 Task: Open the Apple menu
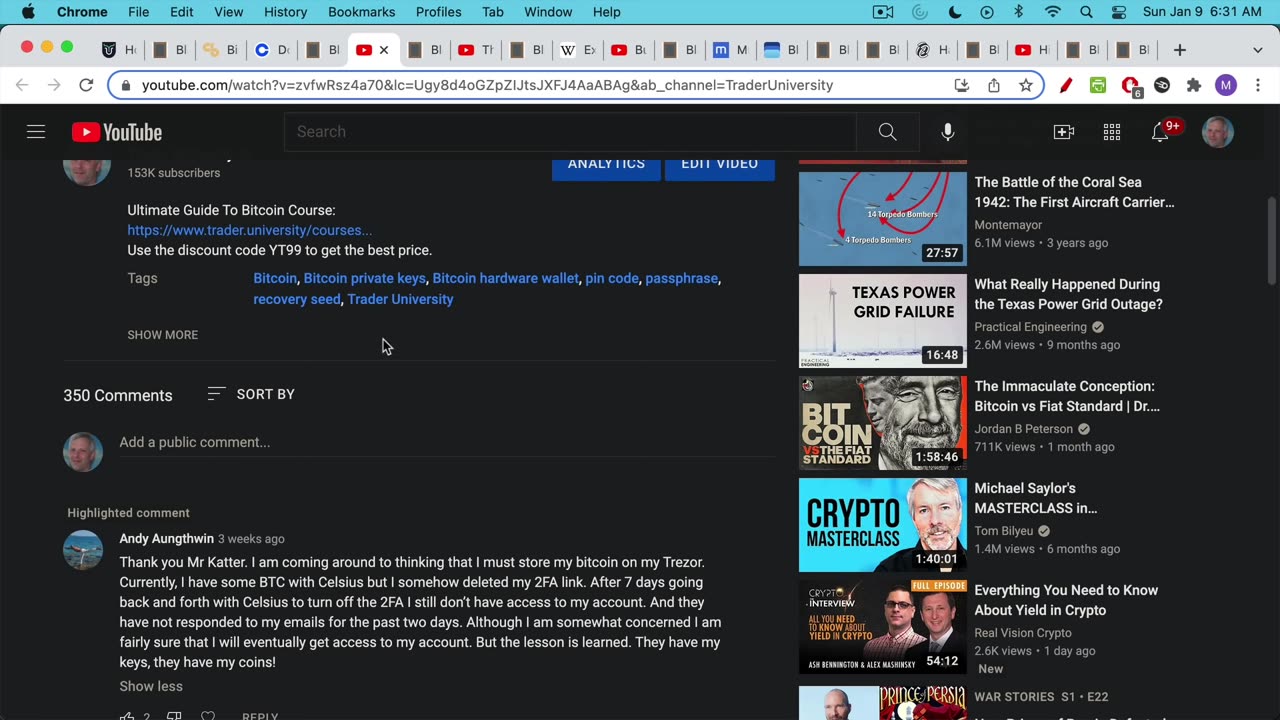pos(28,12)
